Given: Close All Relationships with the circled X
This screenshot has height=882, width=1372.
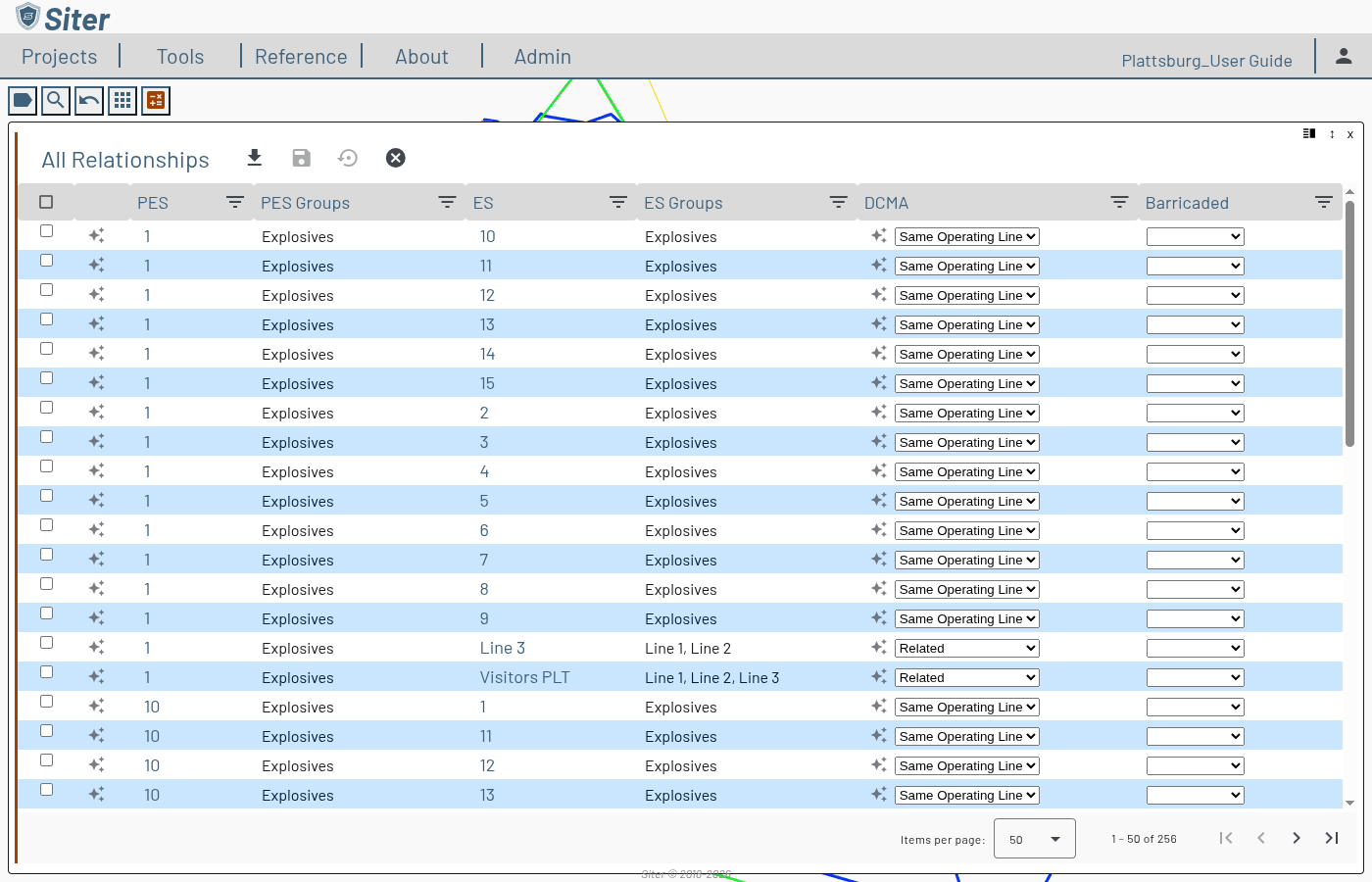Looking at the screenshot, I should [396, 158].
